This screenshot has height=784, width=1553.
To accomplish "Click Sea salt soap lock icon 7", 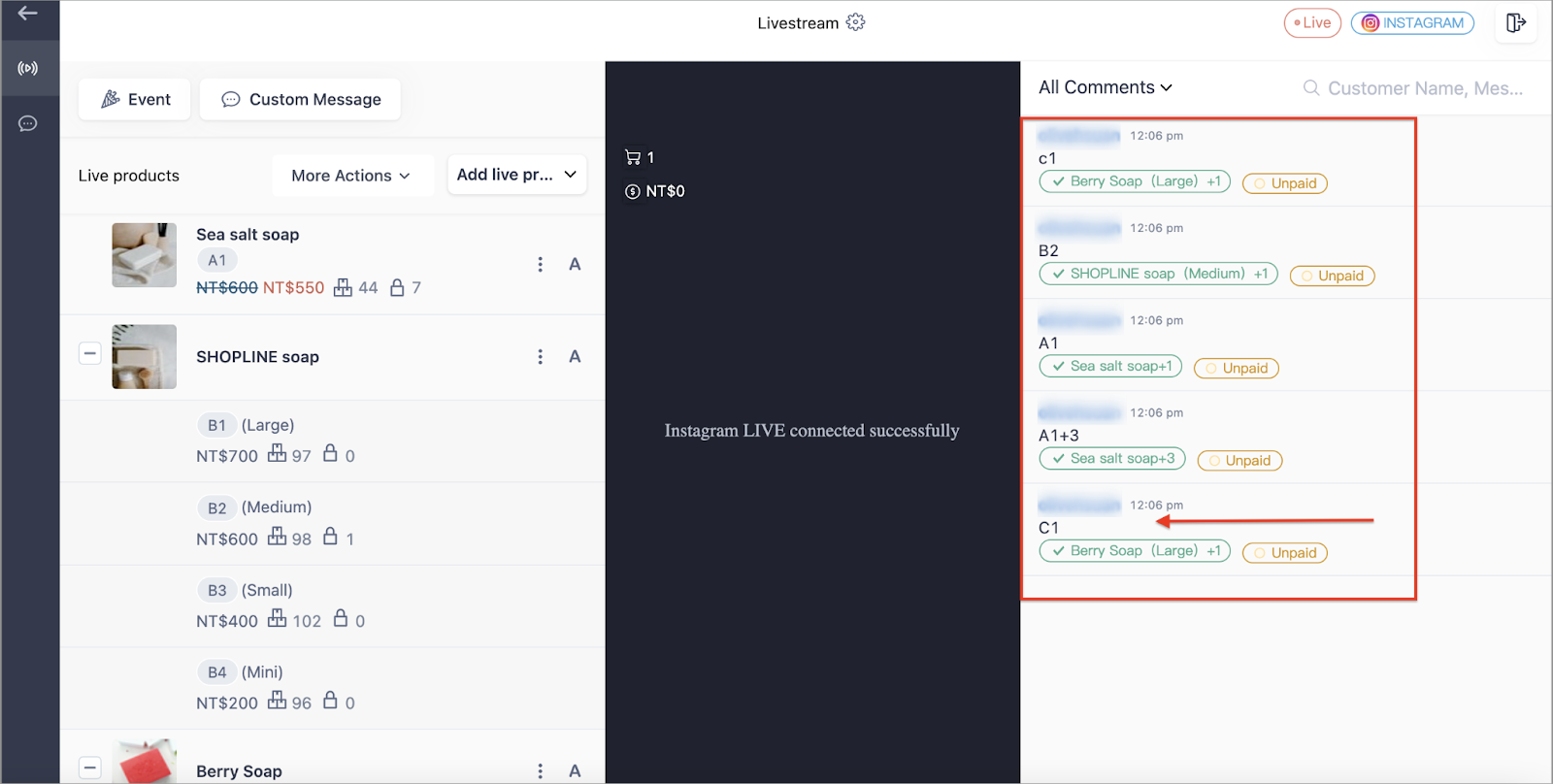I will click(x=397, y=287).
